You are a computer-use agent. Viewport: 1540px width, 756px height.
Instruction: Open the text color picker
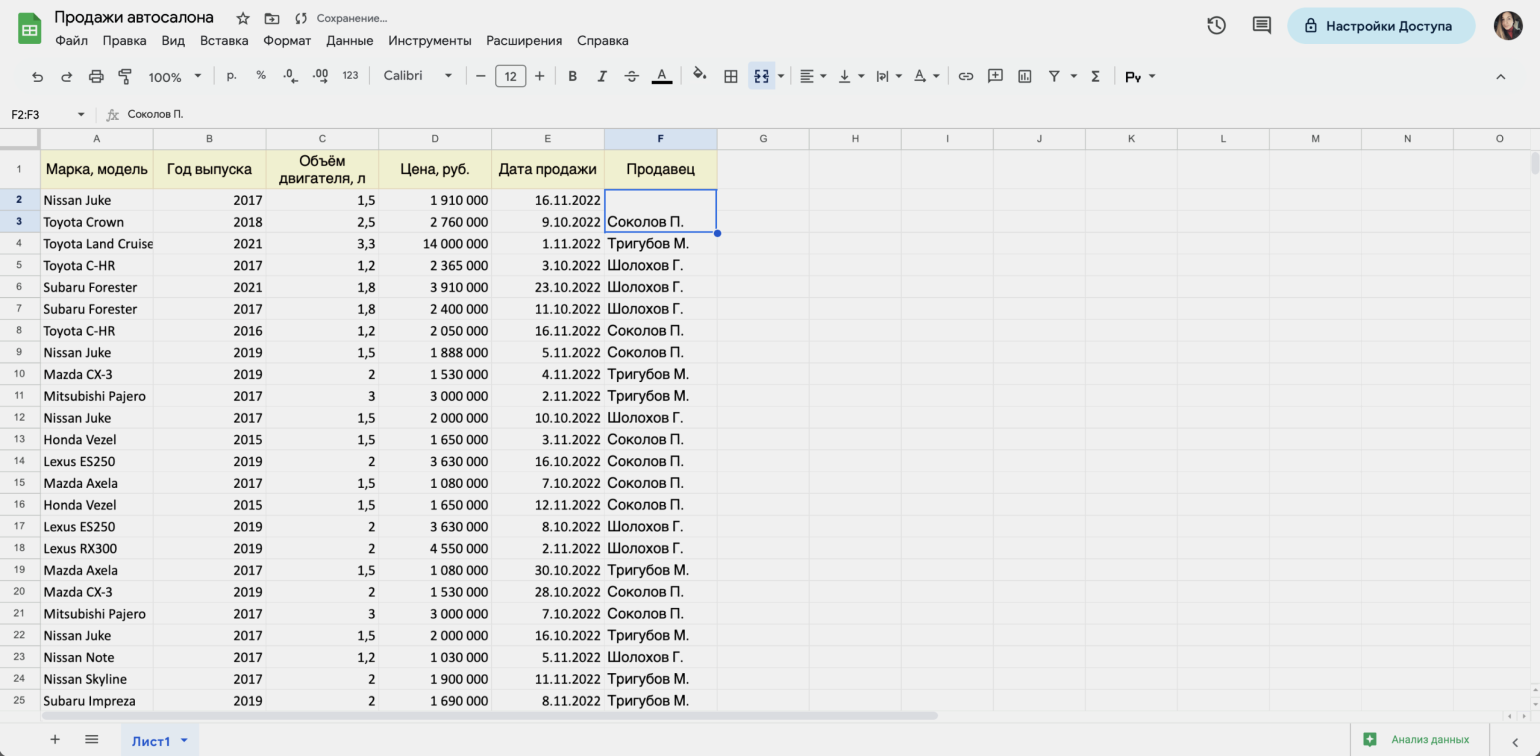661,76
